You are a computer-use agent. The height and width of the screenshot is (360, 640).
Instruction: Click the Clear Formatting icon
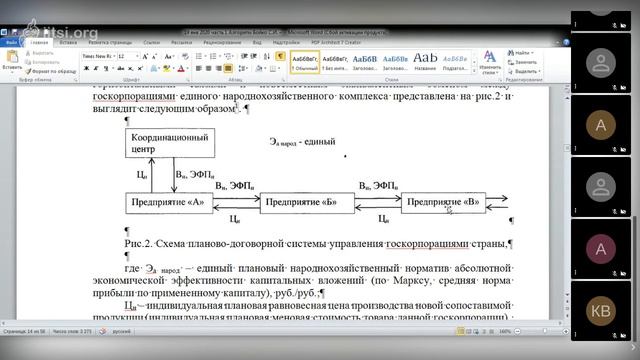[185, 56]
